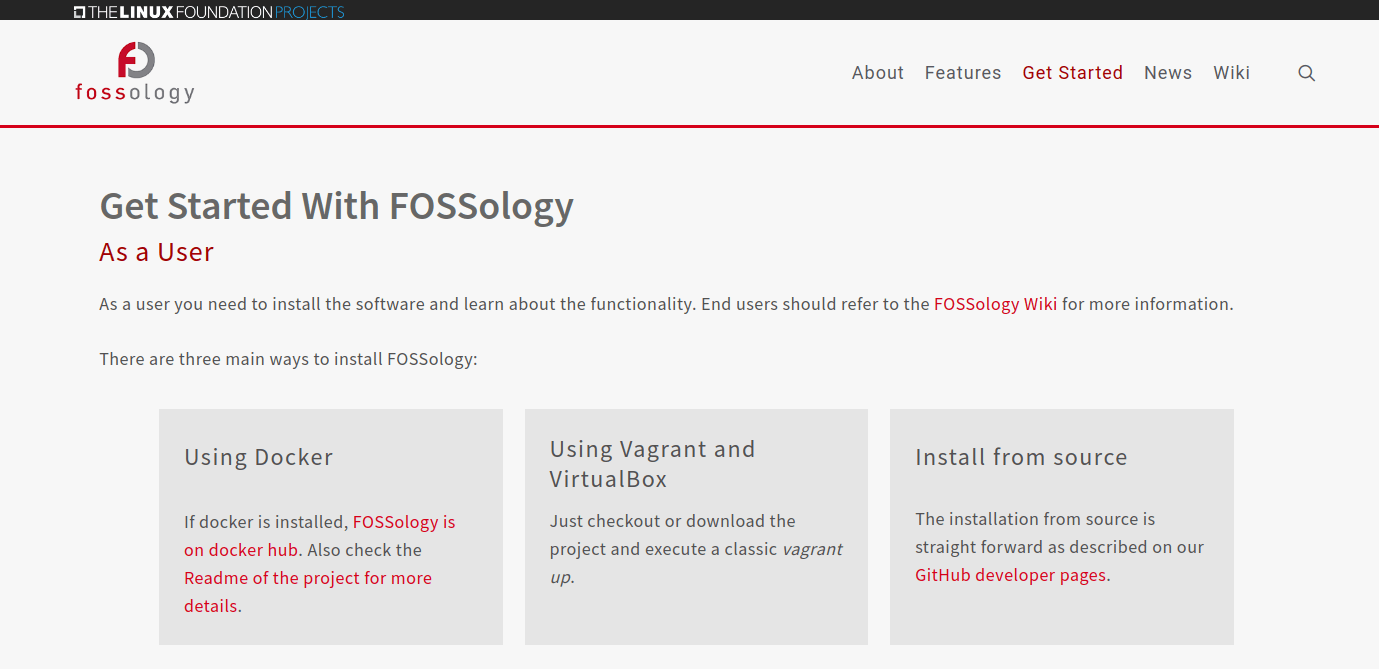Follow the FOSSology Wiki link in paragraph
The height and width of the screenshot is (669, 1379).
point(994,304)
